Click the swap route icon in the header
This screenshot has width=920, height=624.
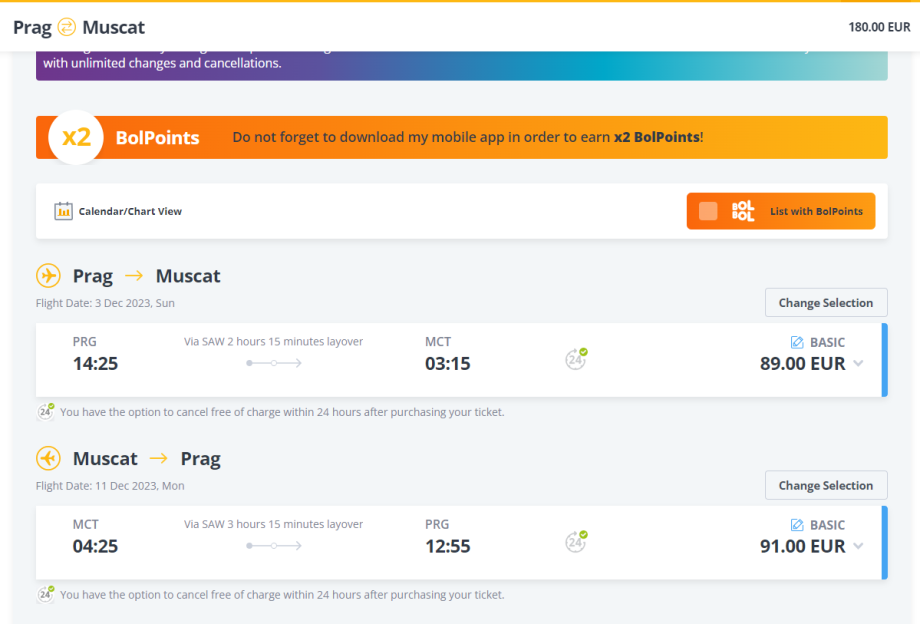pos(67,27)
